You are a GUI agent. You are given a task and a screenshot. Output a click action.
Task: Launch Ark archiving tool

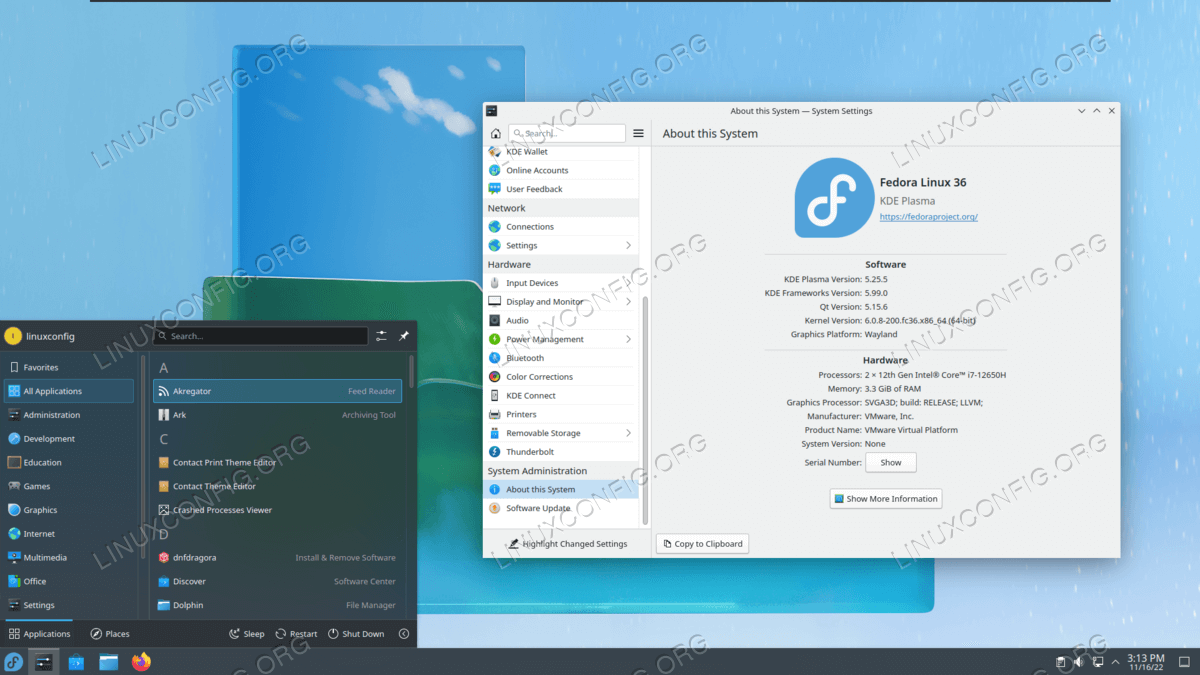277,415
